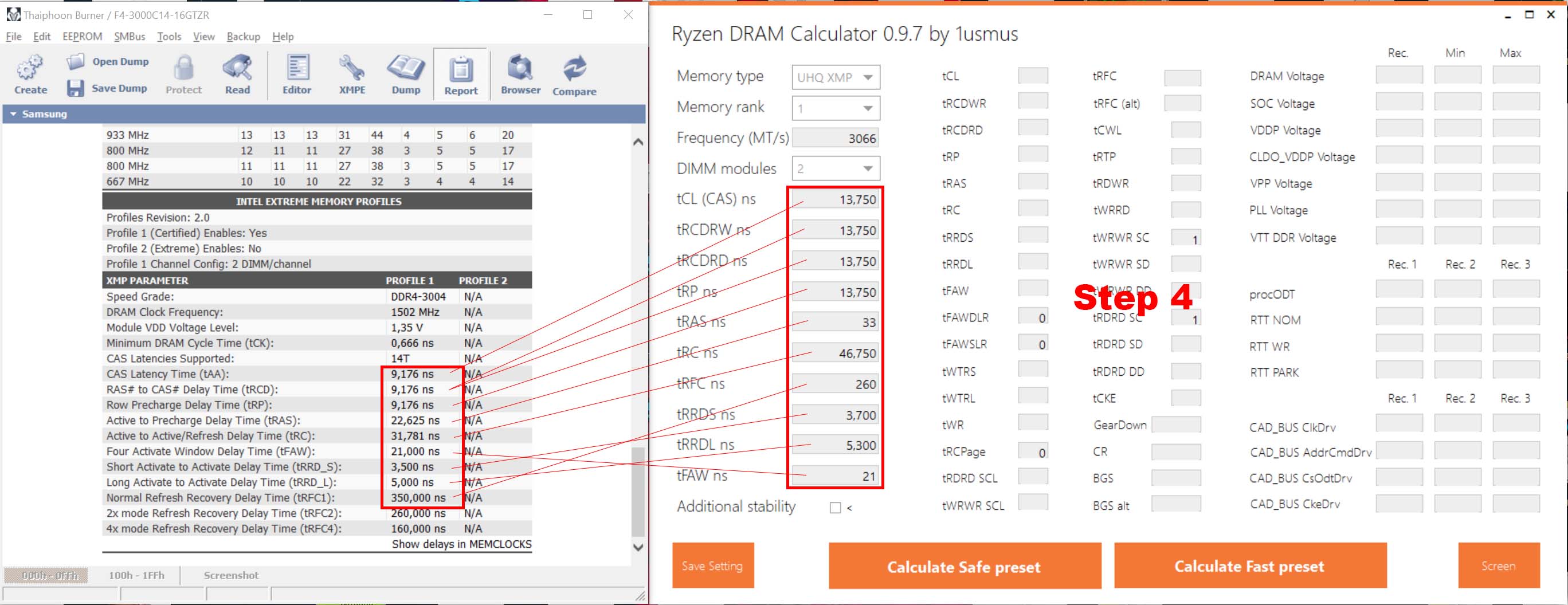Image resolution: width=1568 pixels, height=605 pixels.
Task: Open the Memory type dropdown
Action: (836, 77)
